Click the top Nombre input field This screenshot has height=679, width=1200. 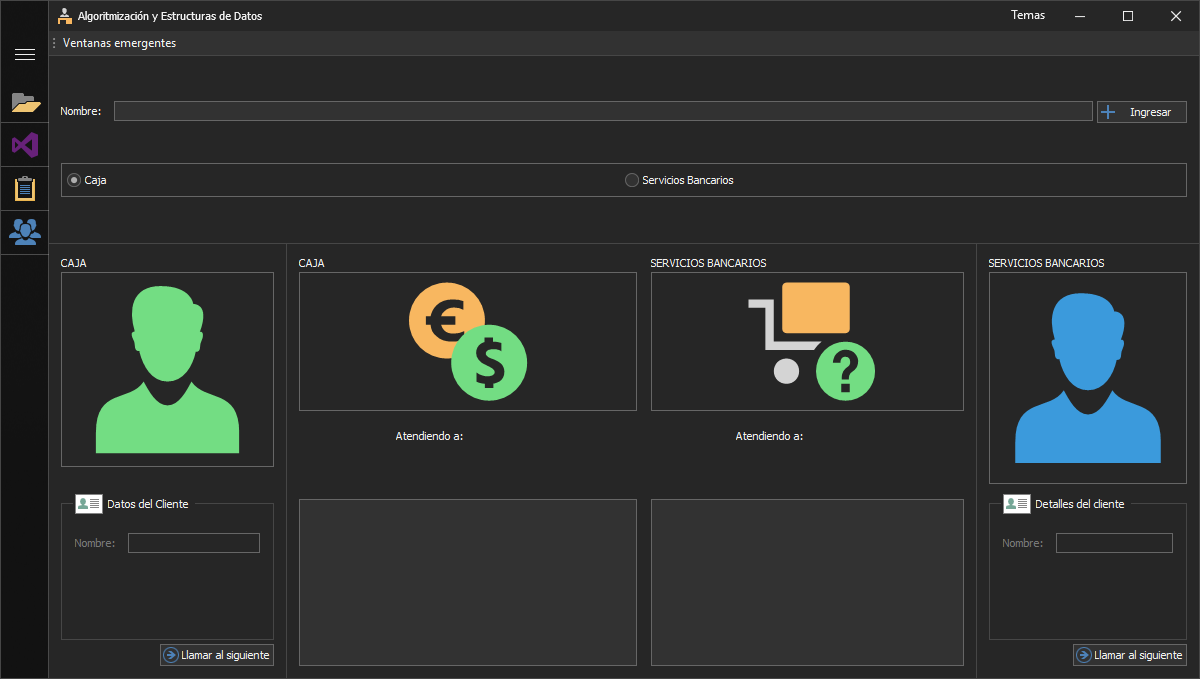click(x=602, y=111)
